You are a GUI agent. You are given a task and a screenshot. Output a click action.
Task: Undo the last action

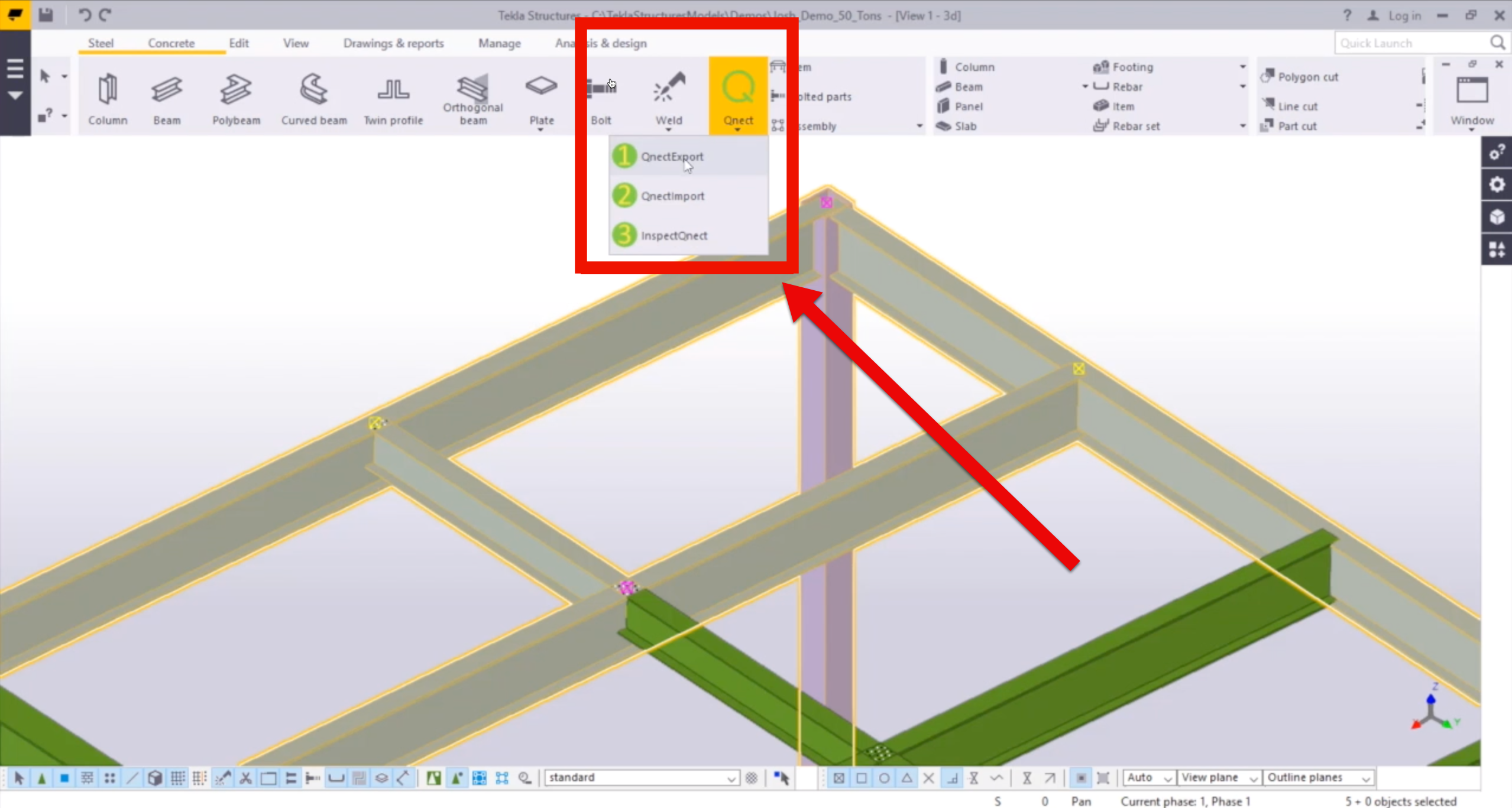coord(85,15)
